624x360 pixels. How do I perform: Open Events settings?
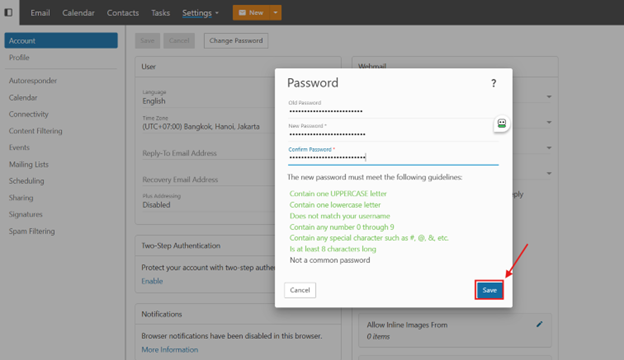pyautogui.click(x=19, y=148)
